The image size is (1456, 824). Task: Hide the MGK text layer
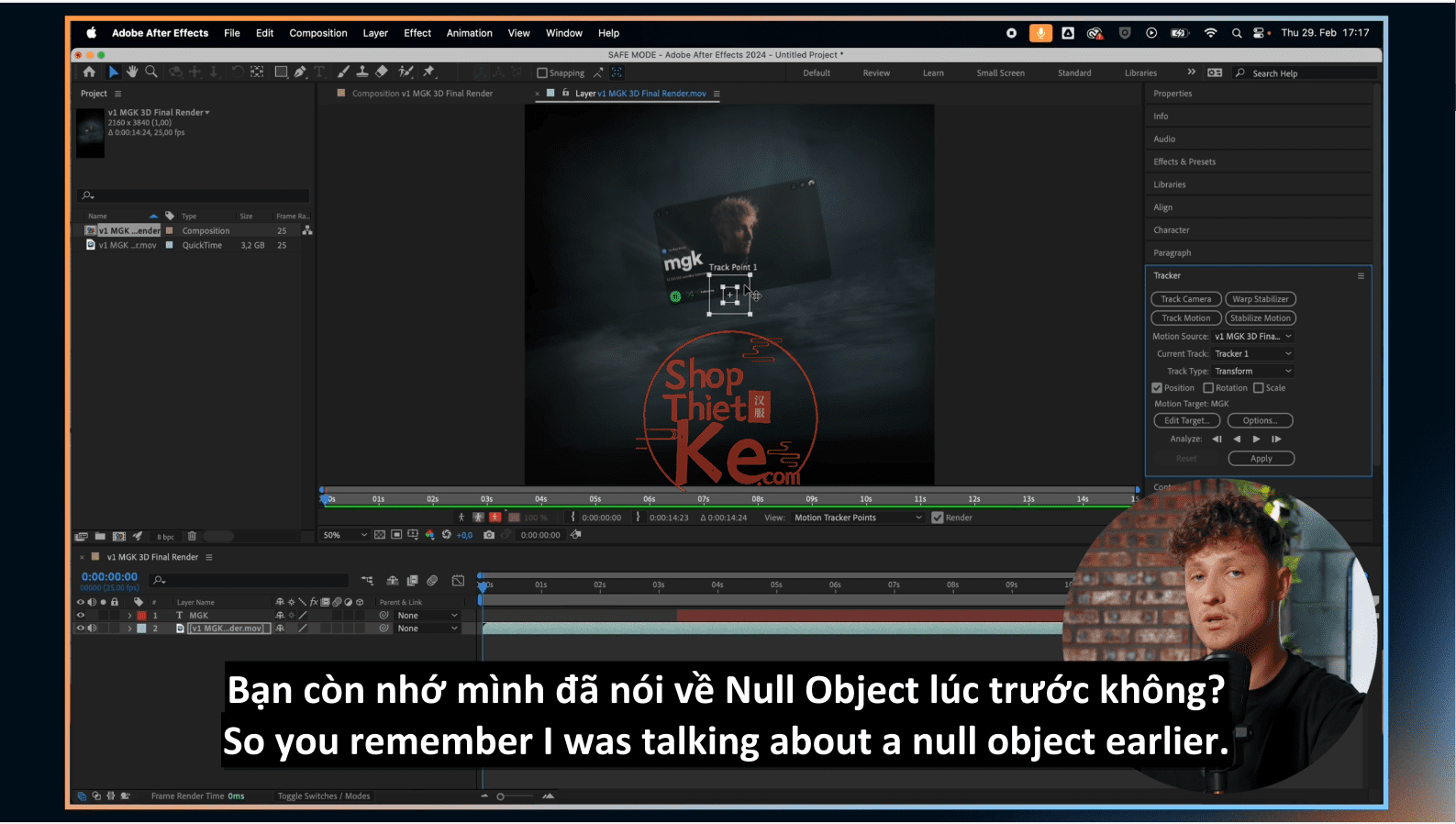coord(81,616)
